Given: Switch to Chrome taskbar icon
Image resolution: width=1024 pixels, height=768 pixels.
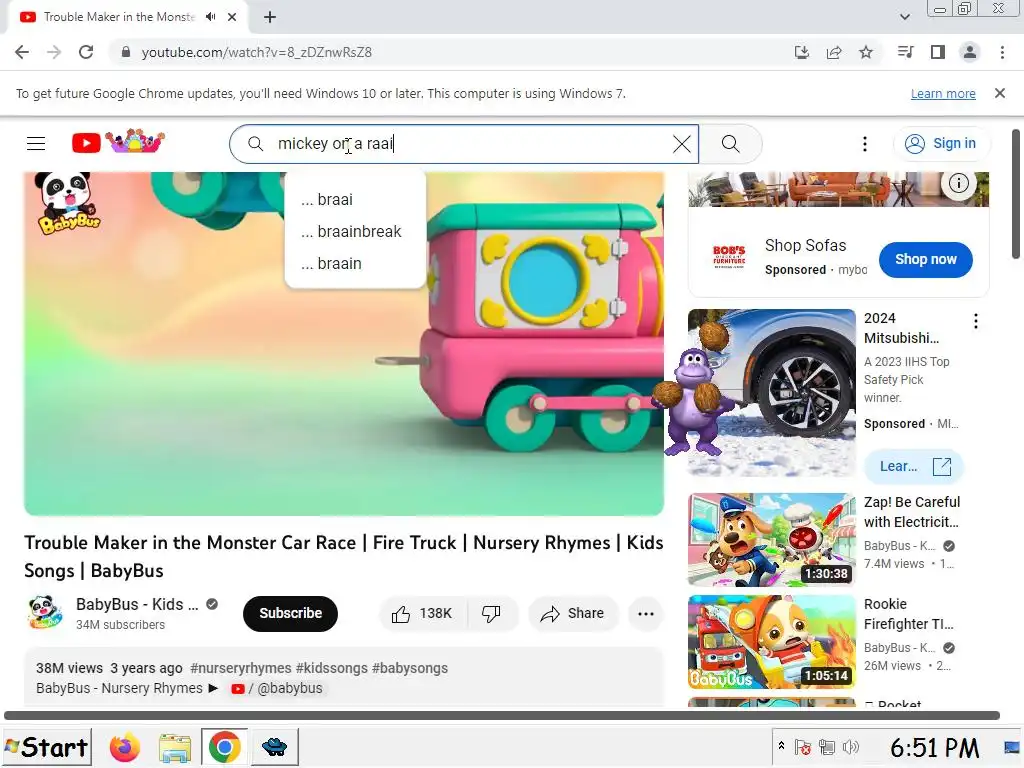Looking at the screenshot, I should pyautogui.click(x=224, y=747).
